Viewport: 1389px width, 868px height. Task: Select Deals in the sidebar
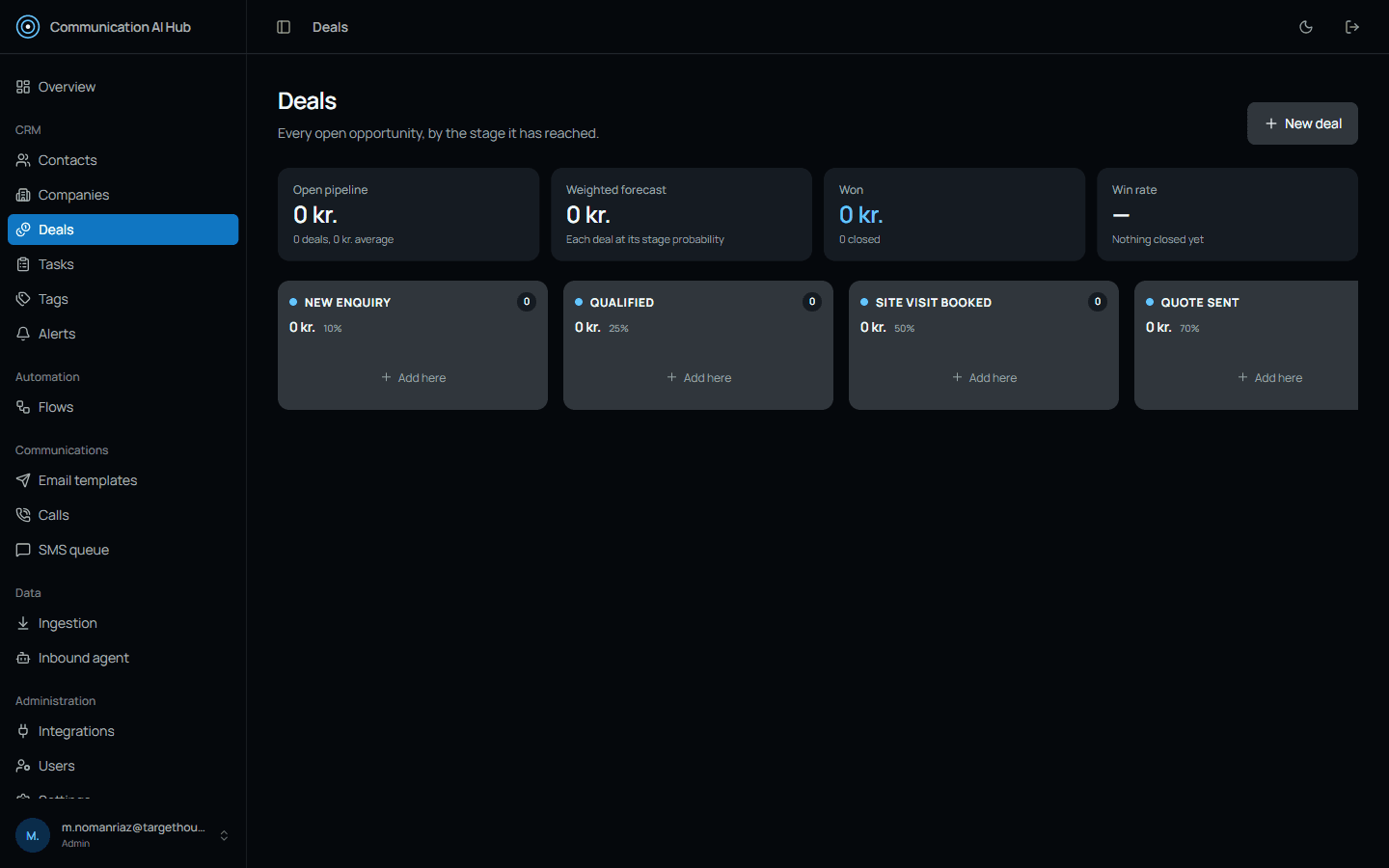click(x=123, y=230)
